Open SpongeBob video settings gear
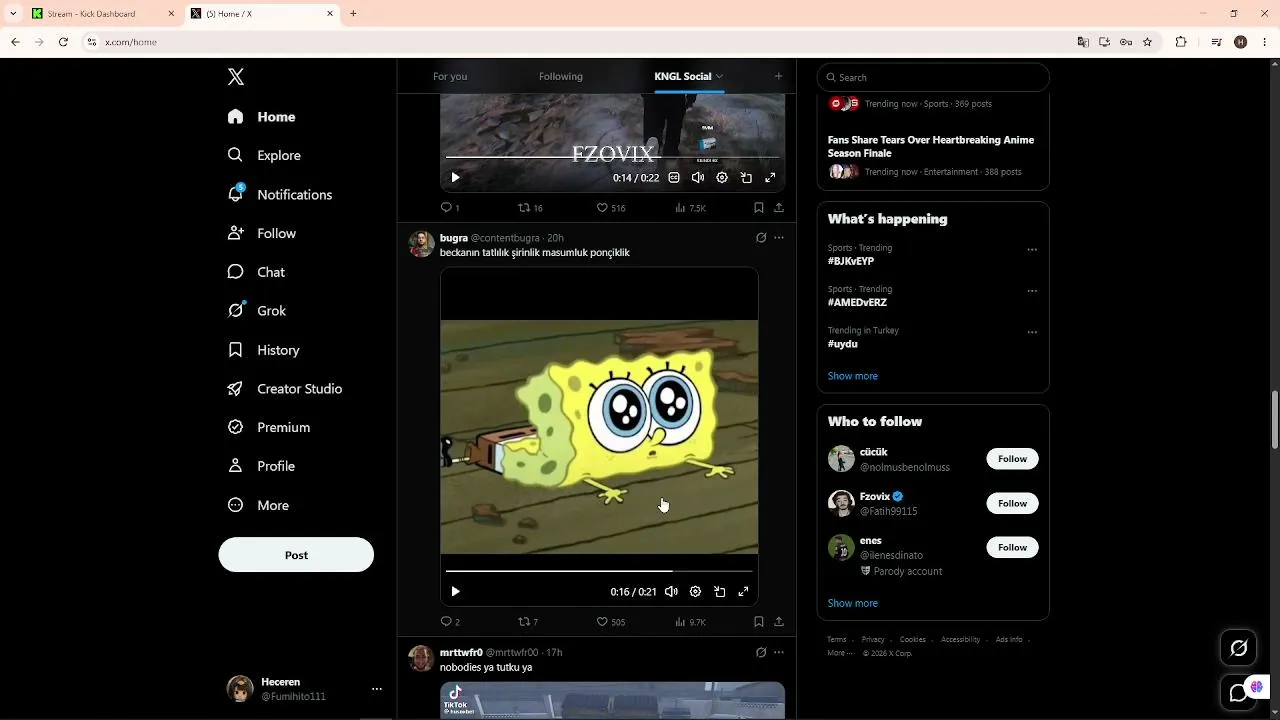This screenshot has width=1280, height=720. [x=695, y=592]
